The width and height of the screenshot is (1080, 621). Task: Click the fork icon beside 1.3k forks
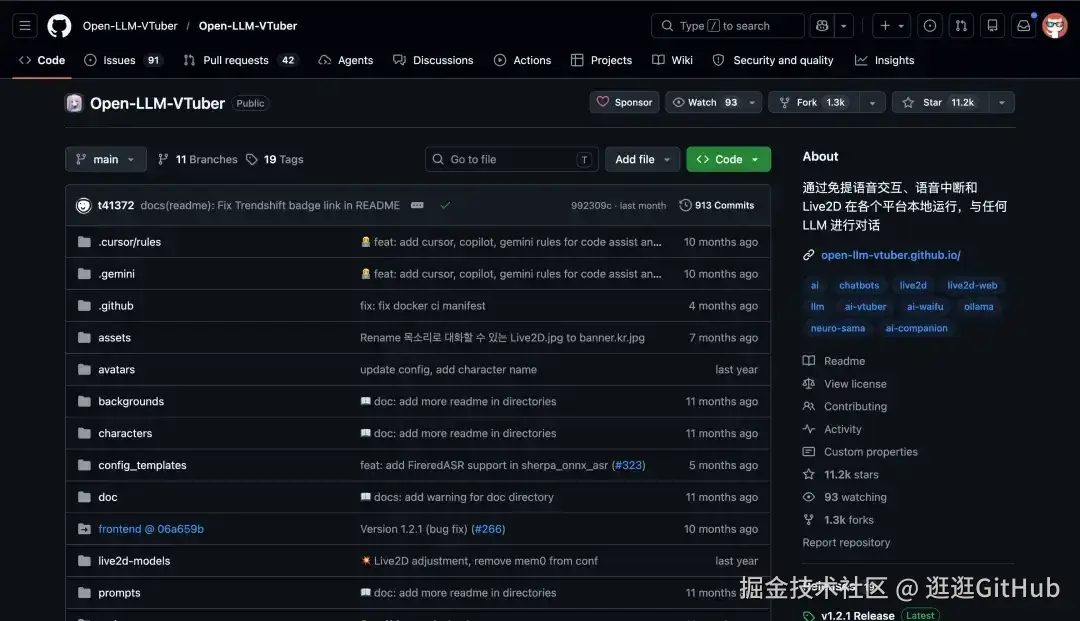809,520
